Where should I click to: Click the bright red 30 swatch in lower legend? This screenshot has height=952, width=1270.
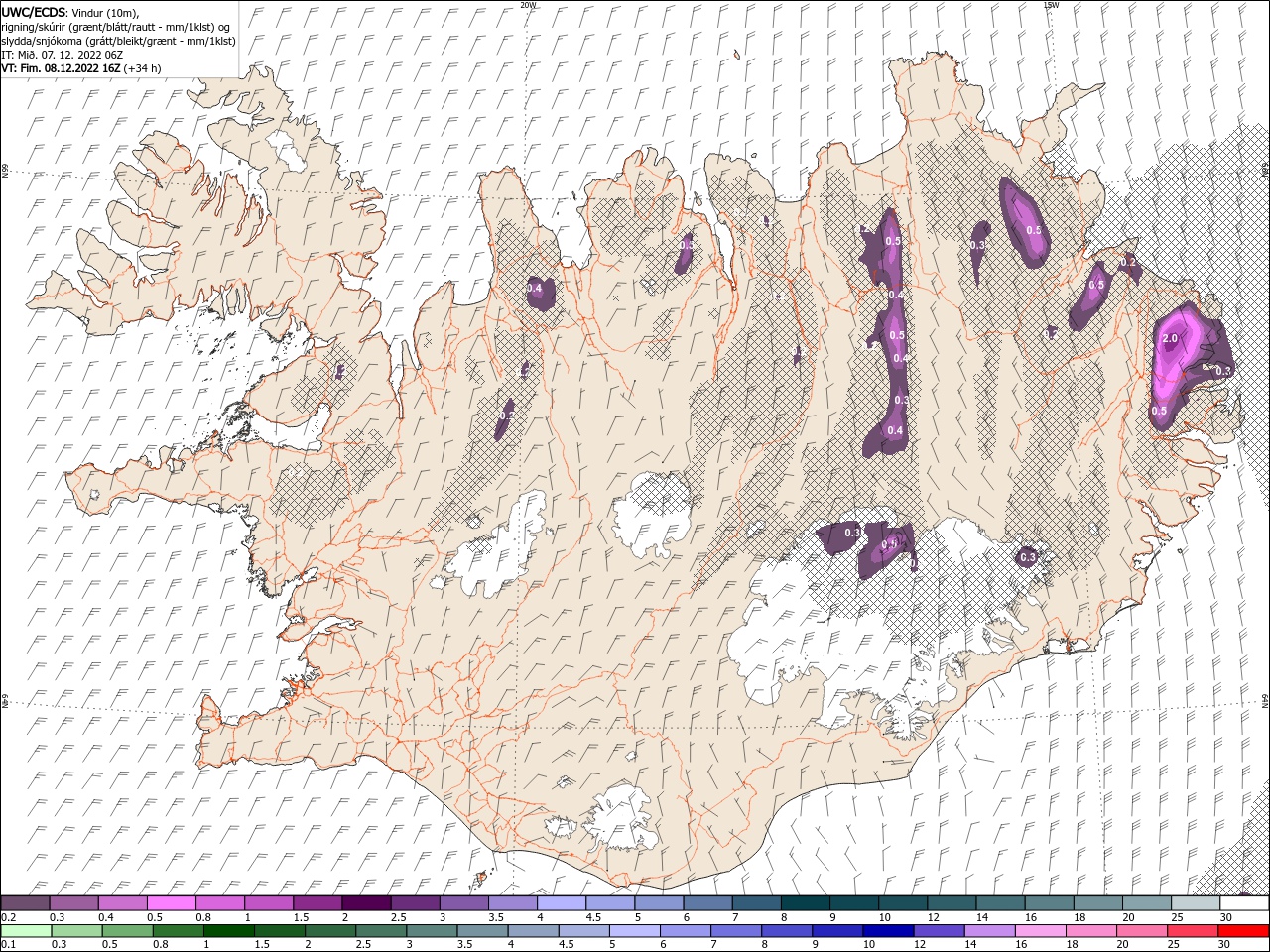click(x=1242, y=931)
